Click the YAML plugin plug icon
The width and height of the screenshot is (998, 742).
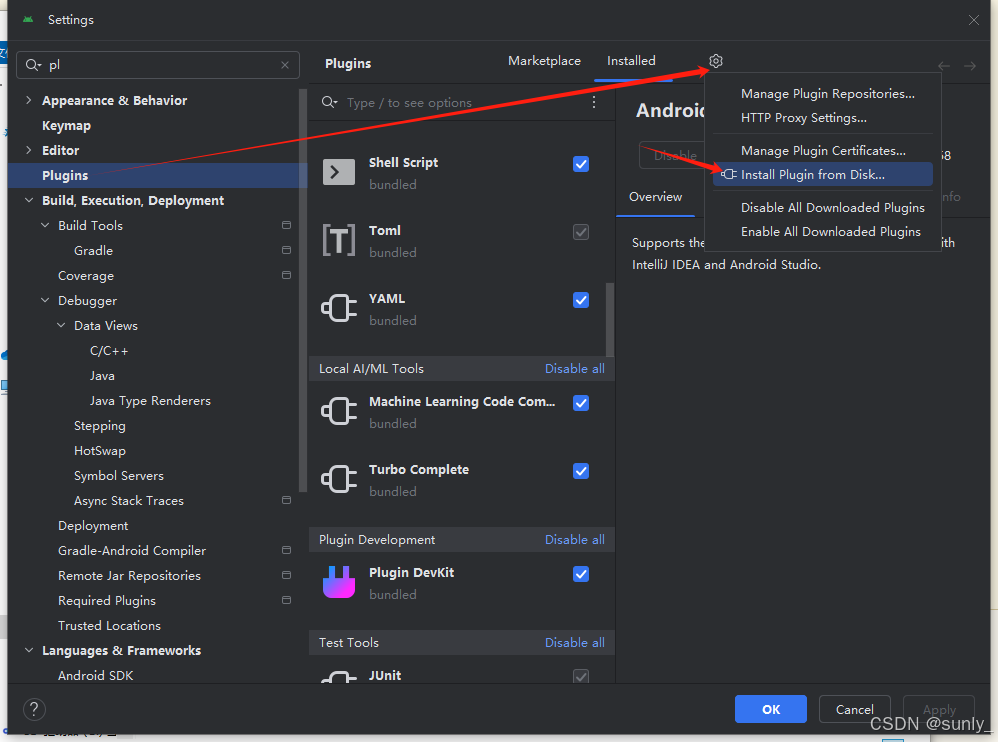coord(339,308)
